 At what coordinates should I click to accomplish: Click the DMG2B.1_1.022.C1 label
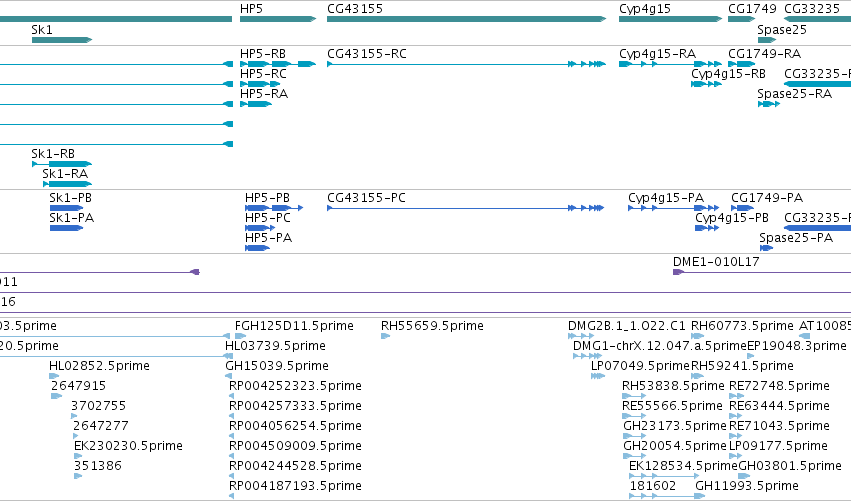pos(627,326)
